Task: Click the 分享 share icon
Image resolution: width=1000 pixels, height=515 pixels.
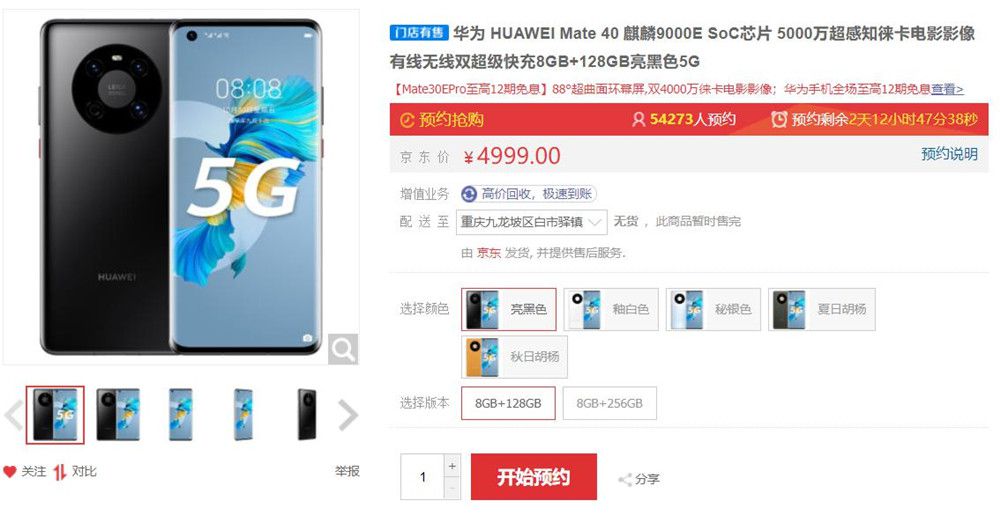Action: coord(625,480)
